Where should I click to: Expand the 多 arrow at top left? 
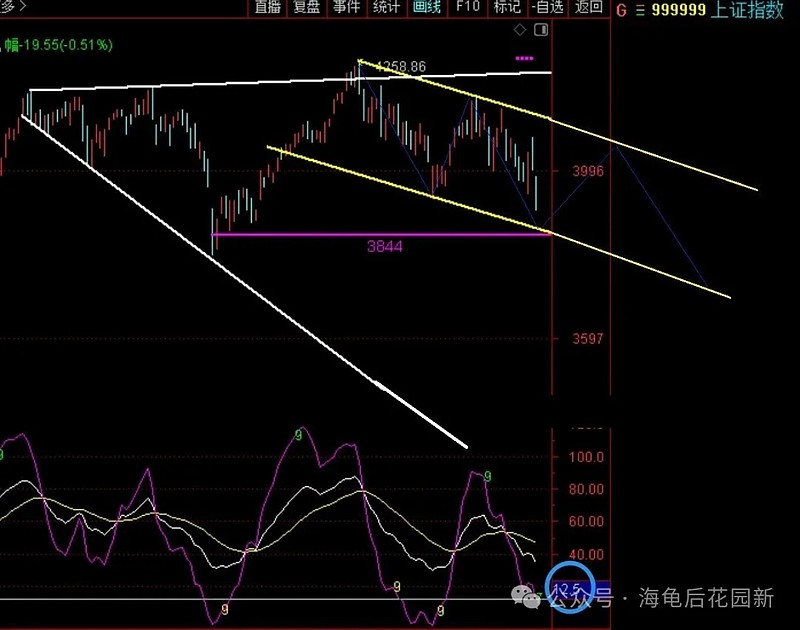click(13, 6)
